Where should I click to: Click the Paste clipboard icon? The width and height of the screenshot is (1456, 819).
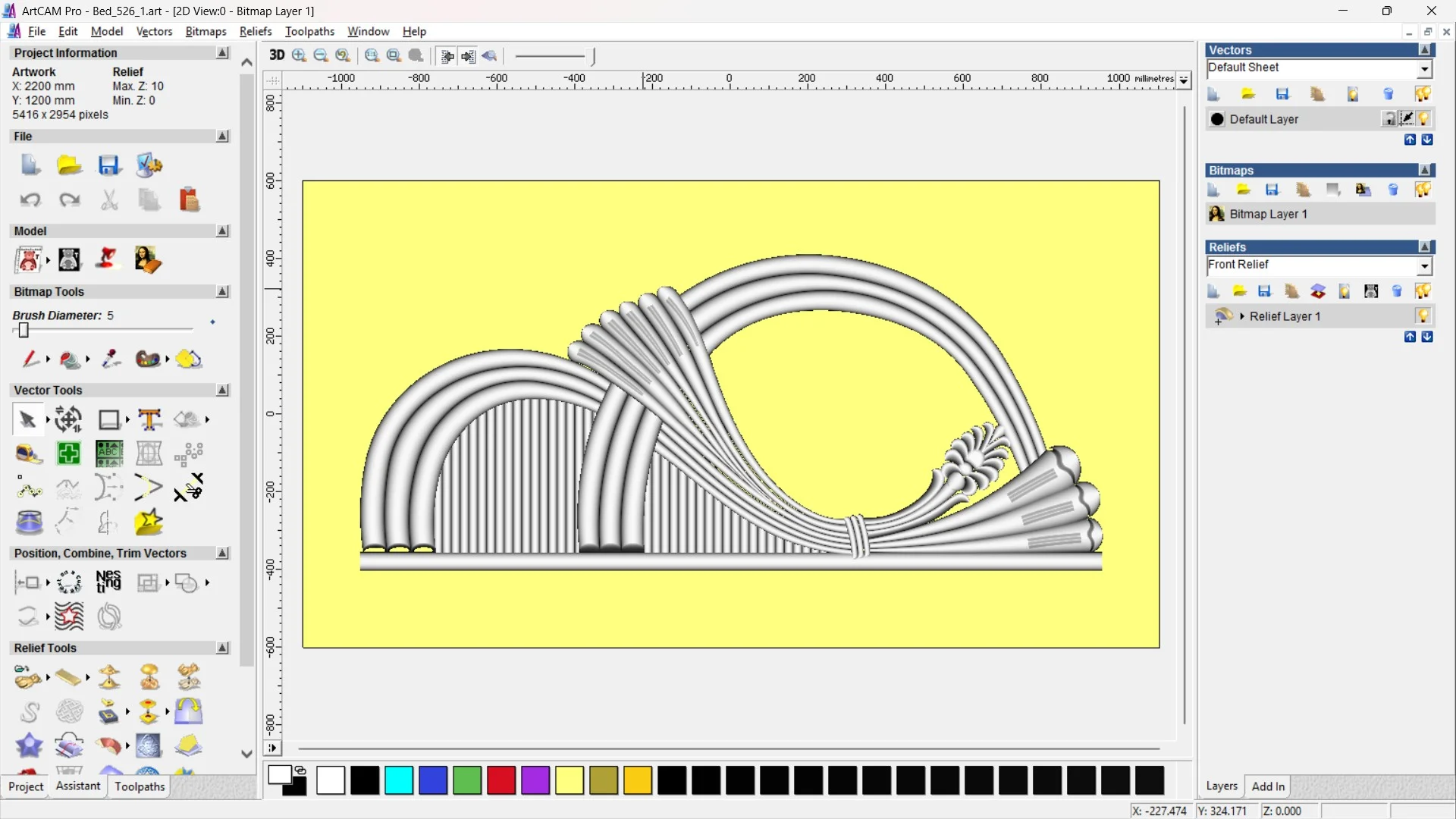coord(189,200)
